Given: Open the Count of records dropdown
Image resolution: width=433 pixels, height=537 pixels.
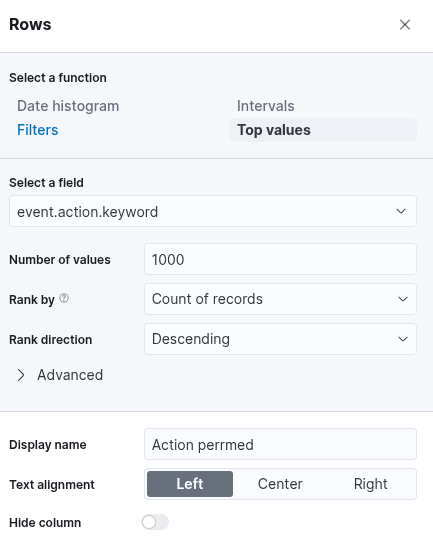Looking at the screenshot, I should point(280,299).
